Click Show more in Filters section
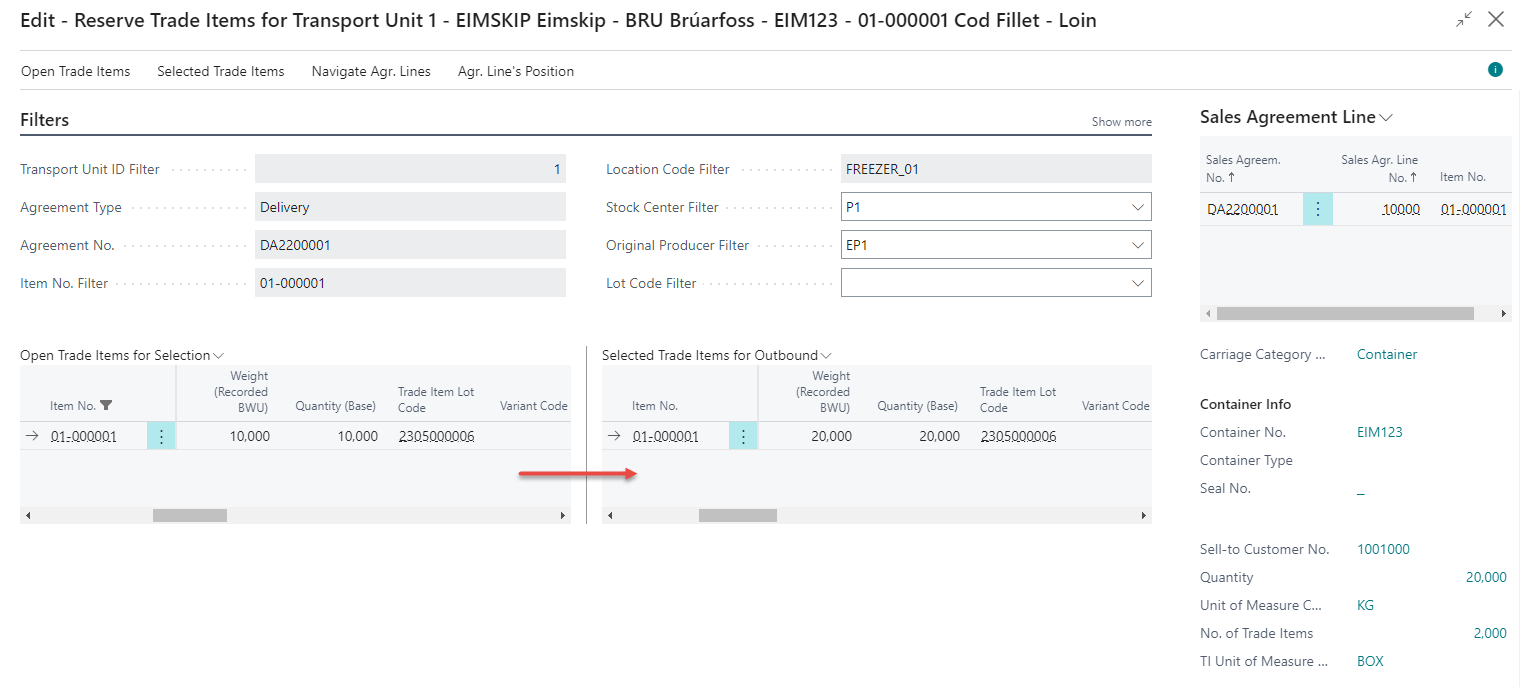The image size is (1520, 687). coord(1121,122)
